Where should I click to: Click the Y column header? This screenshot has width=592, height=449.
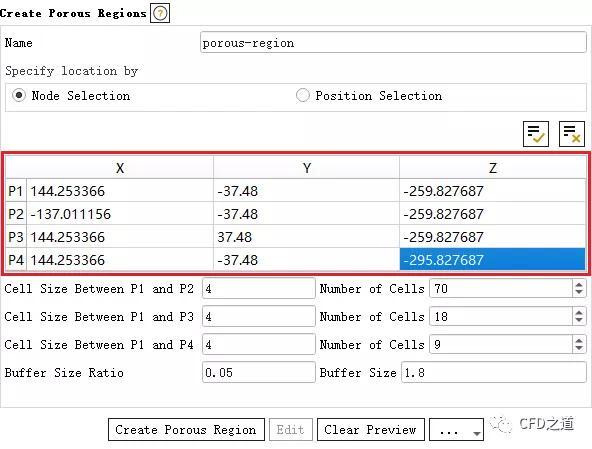tap(306, 168)
